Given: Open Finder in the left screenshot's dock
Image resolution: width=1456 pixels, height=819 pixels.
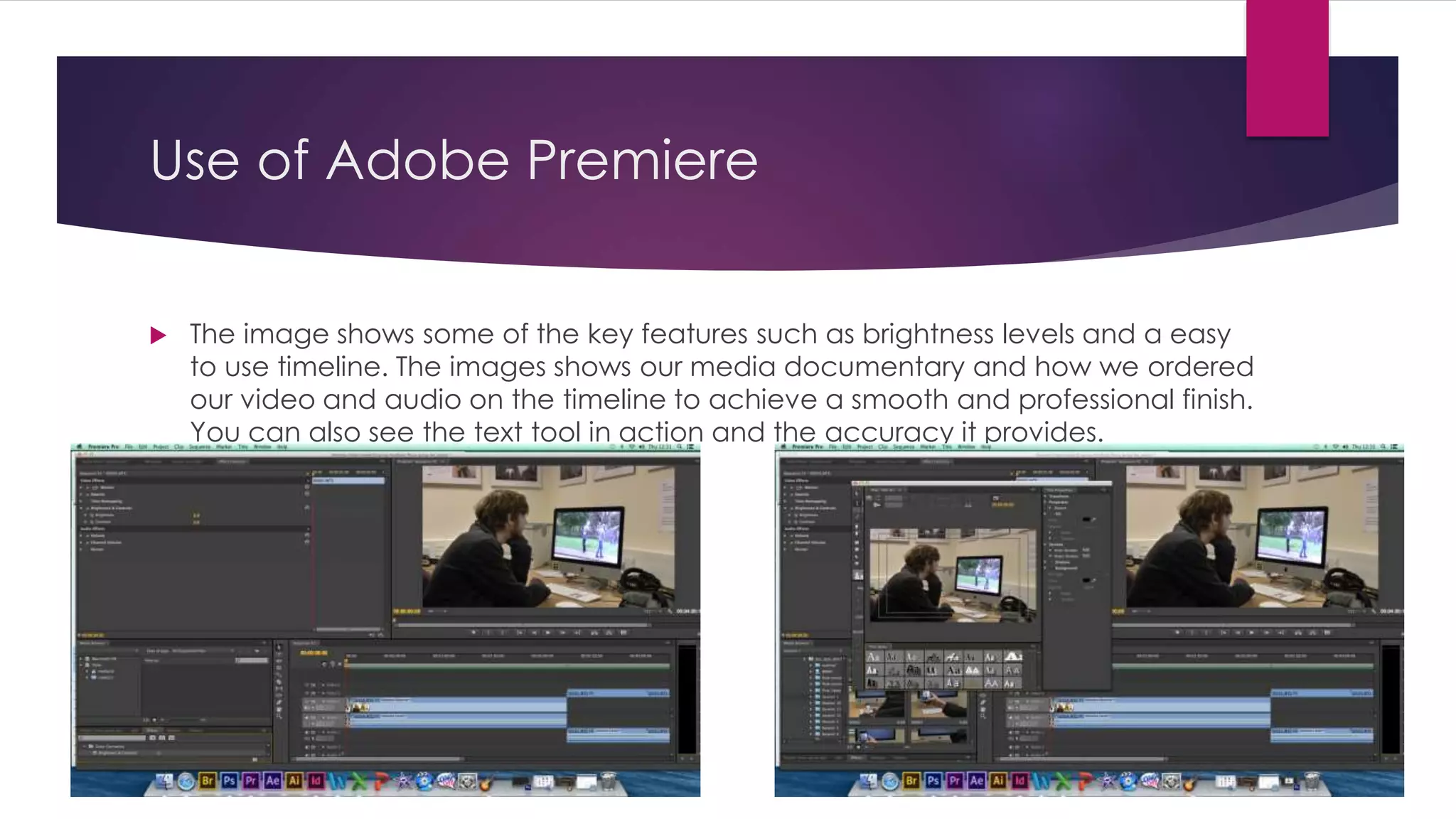Looking at the screenshot, I should point(164,781).
